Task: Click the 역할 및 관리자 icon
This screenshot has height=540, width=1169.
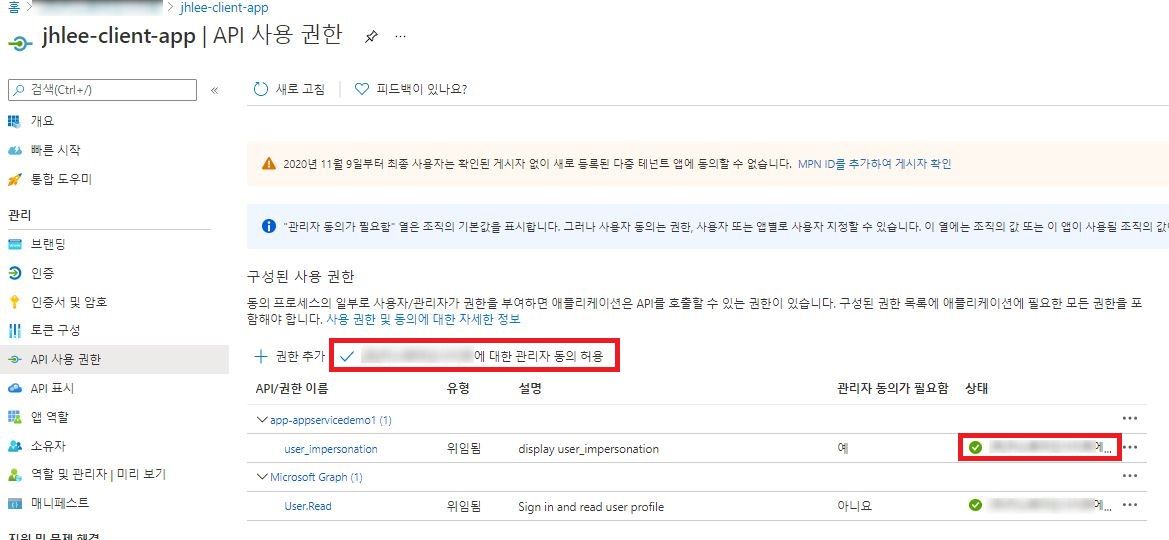Action: (x=14, y=474)
